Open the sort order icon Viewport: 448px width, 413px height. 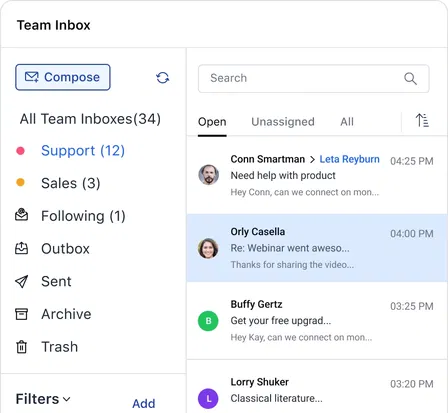[422, 120]
